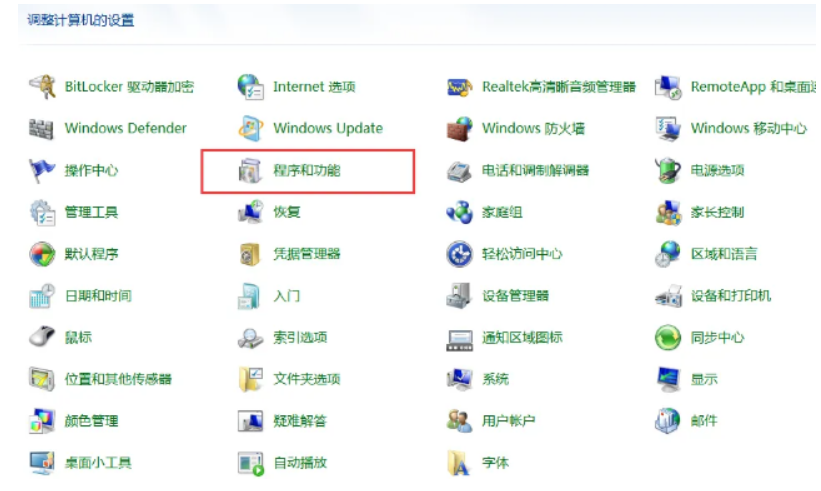This screenshot has width=821, height=491.
Task: Click the 同步中心 green sync icon
Action: 668,338
